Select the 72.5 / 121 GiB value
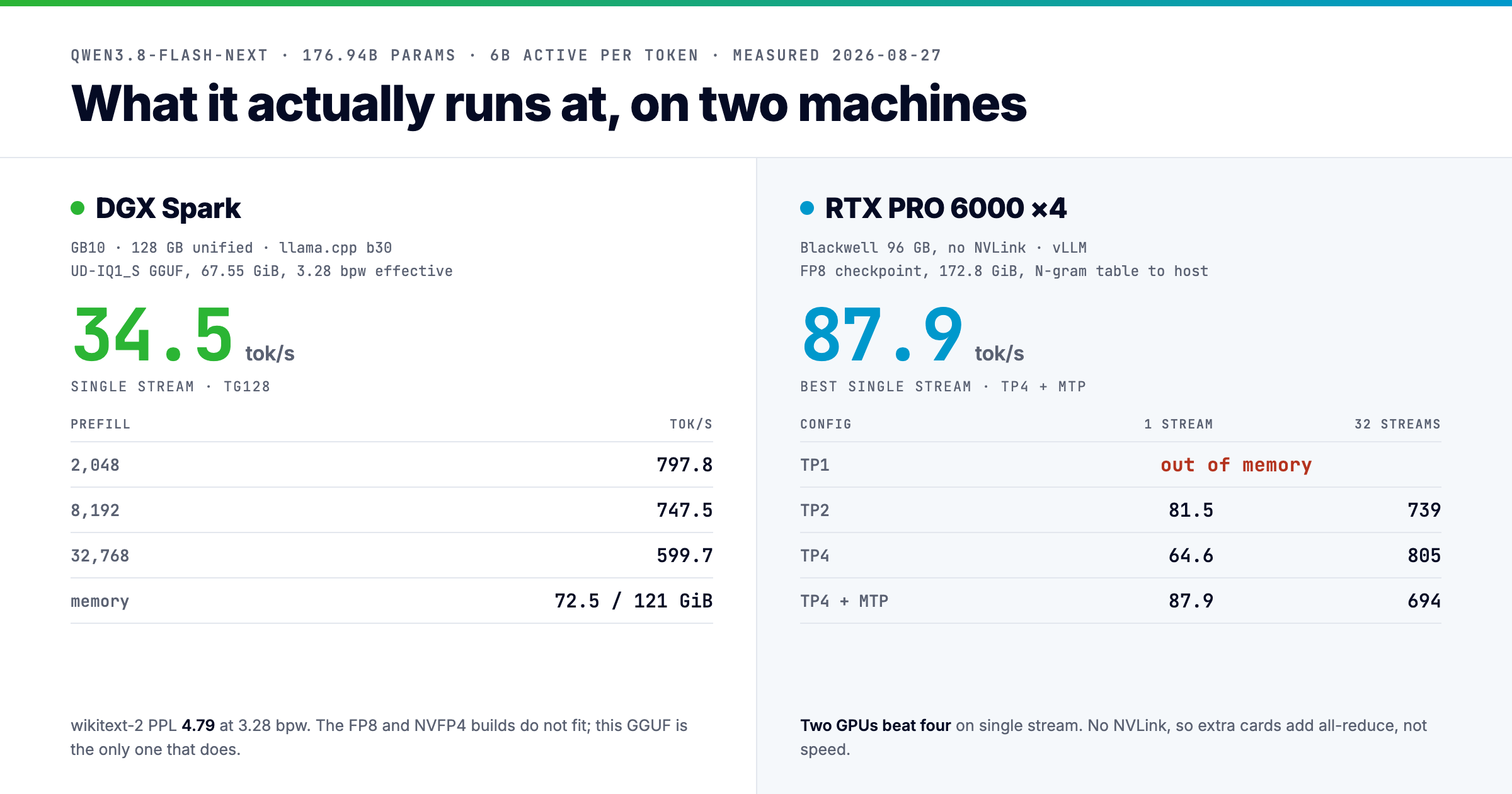 pyautogui.click(x=633, y=601)
